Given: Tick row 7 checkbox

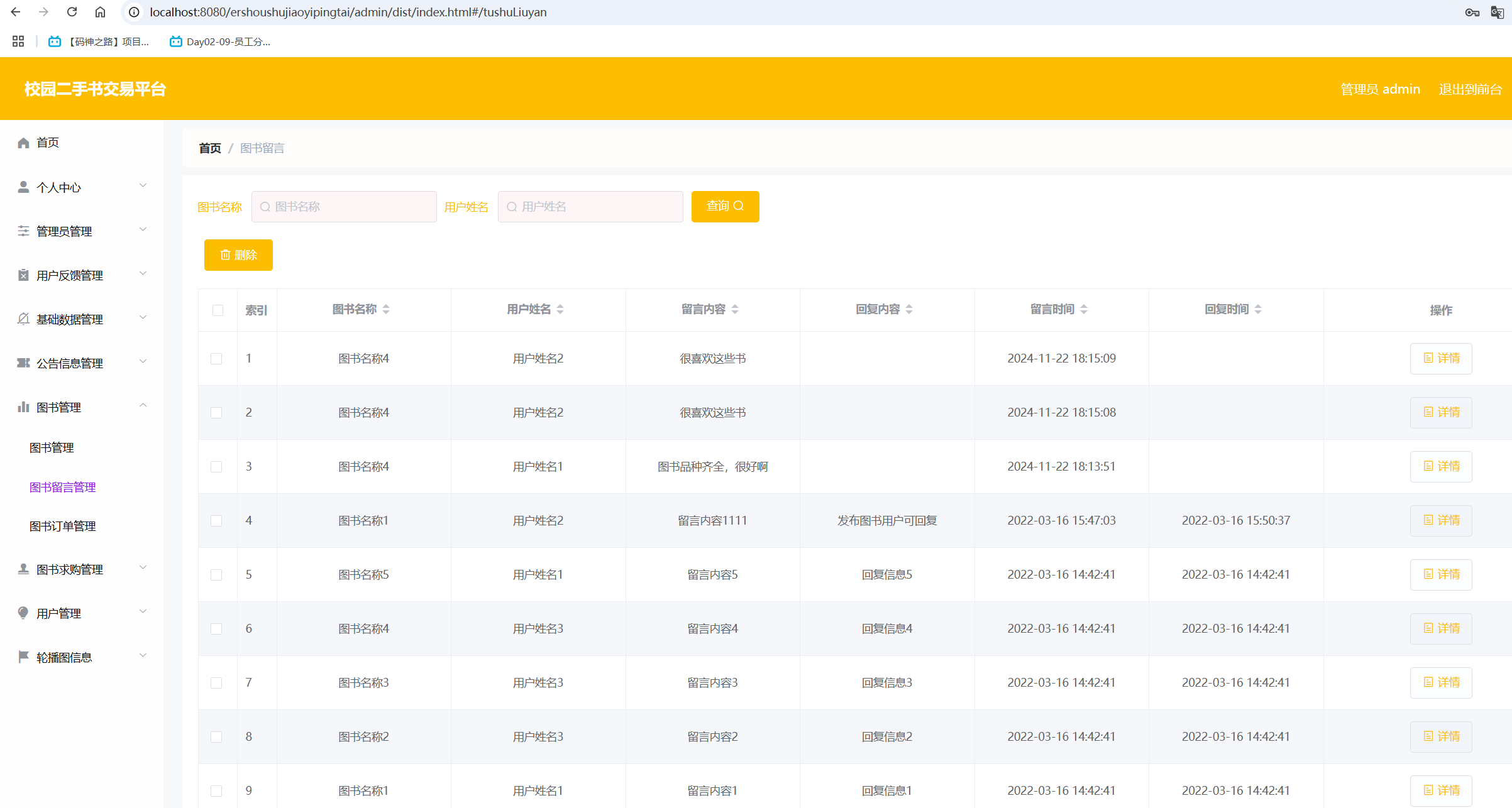Looking at the screenshot, I should pos(216,683).
